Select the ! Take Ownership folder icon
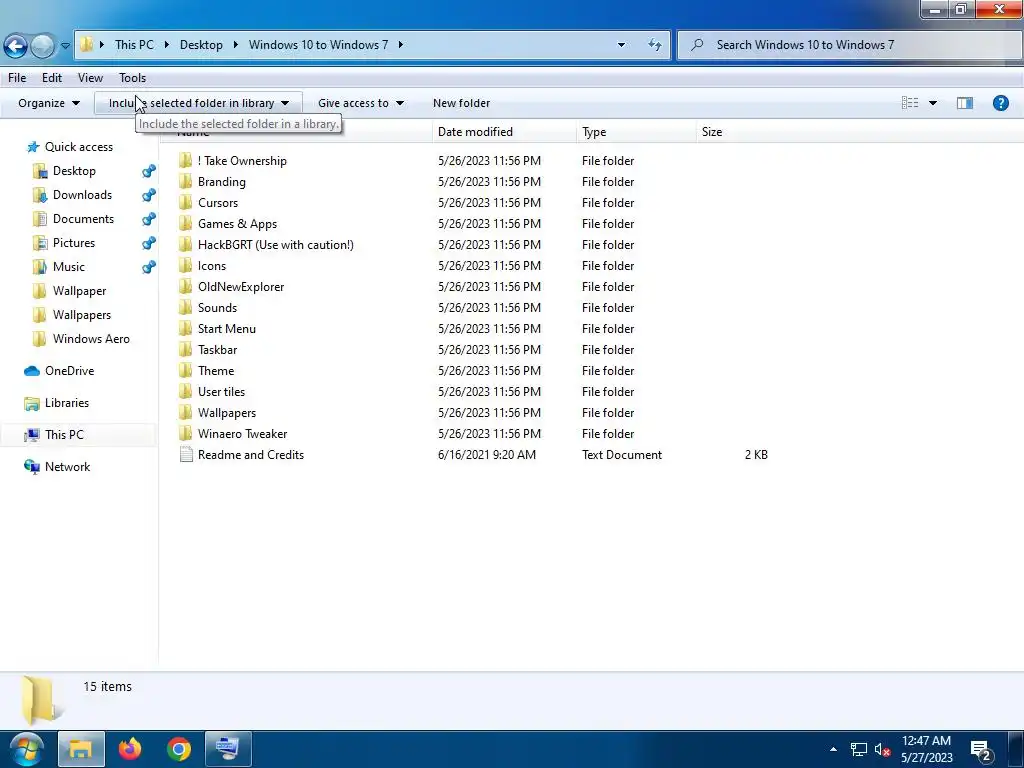Image resolution: width=1024 pixels, height=768 pixels. click(x=185, y=161)
